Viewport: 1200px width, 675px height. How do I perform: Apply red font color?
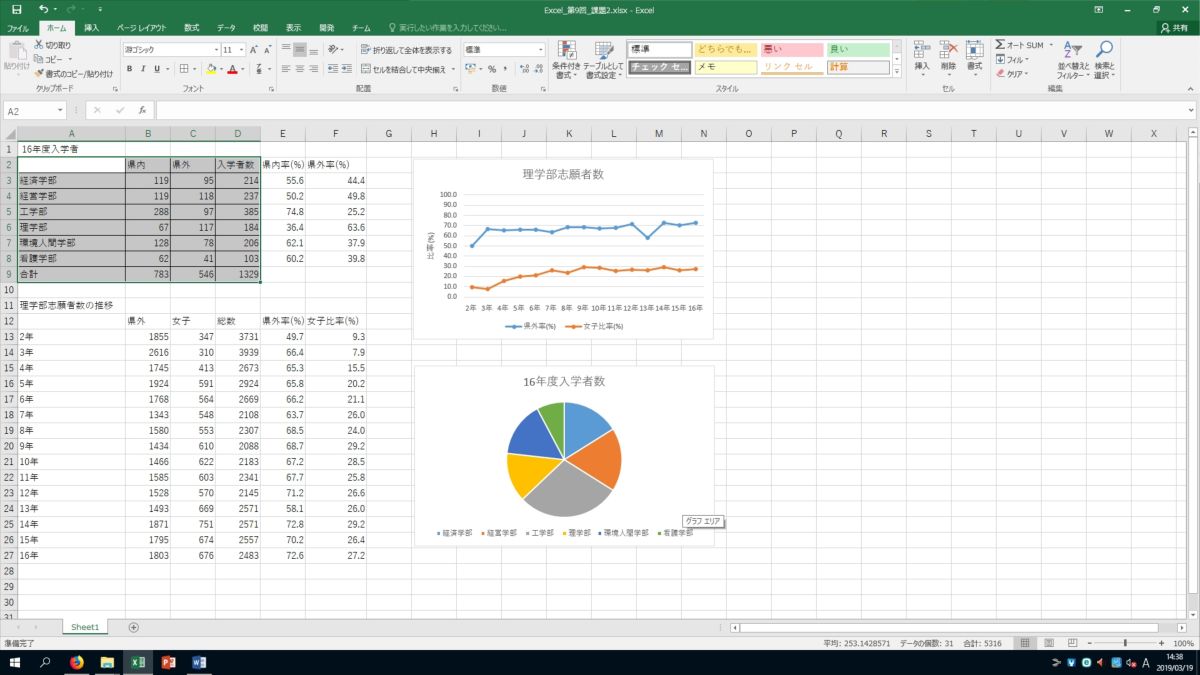click(233, 69)
